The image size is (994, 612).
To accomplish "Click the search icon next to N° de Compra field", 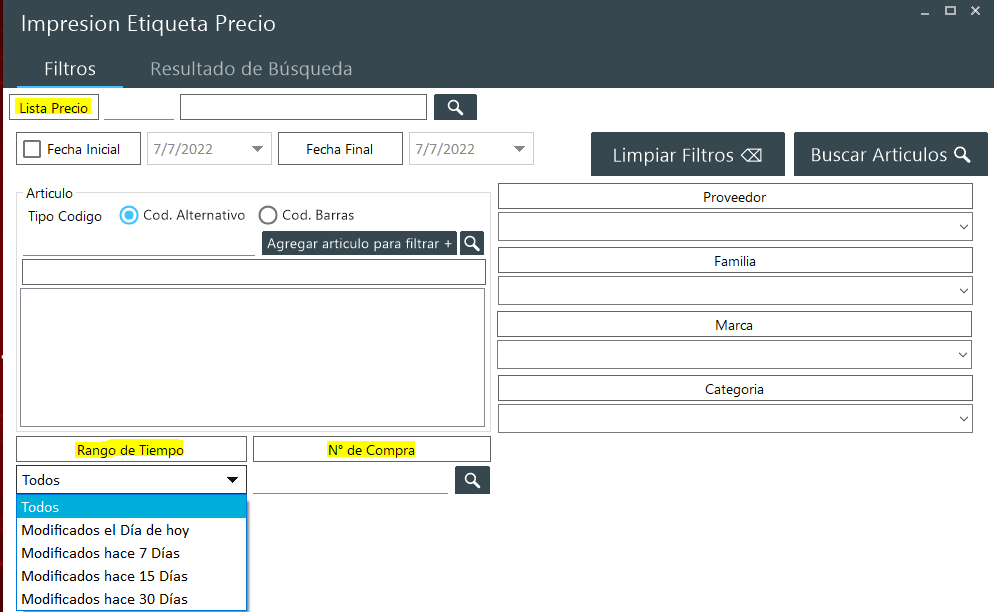I will 472,481.
